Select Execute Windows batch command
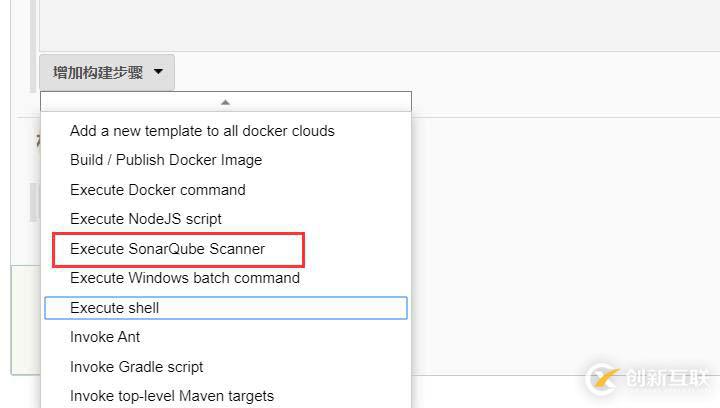The height and width of the screenshot is (408, 720). click(x=185, y=278)
